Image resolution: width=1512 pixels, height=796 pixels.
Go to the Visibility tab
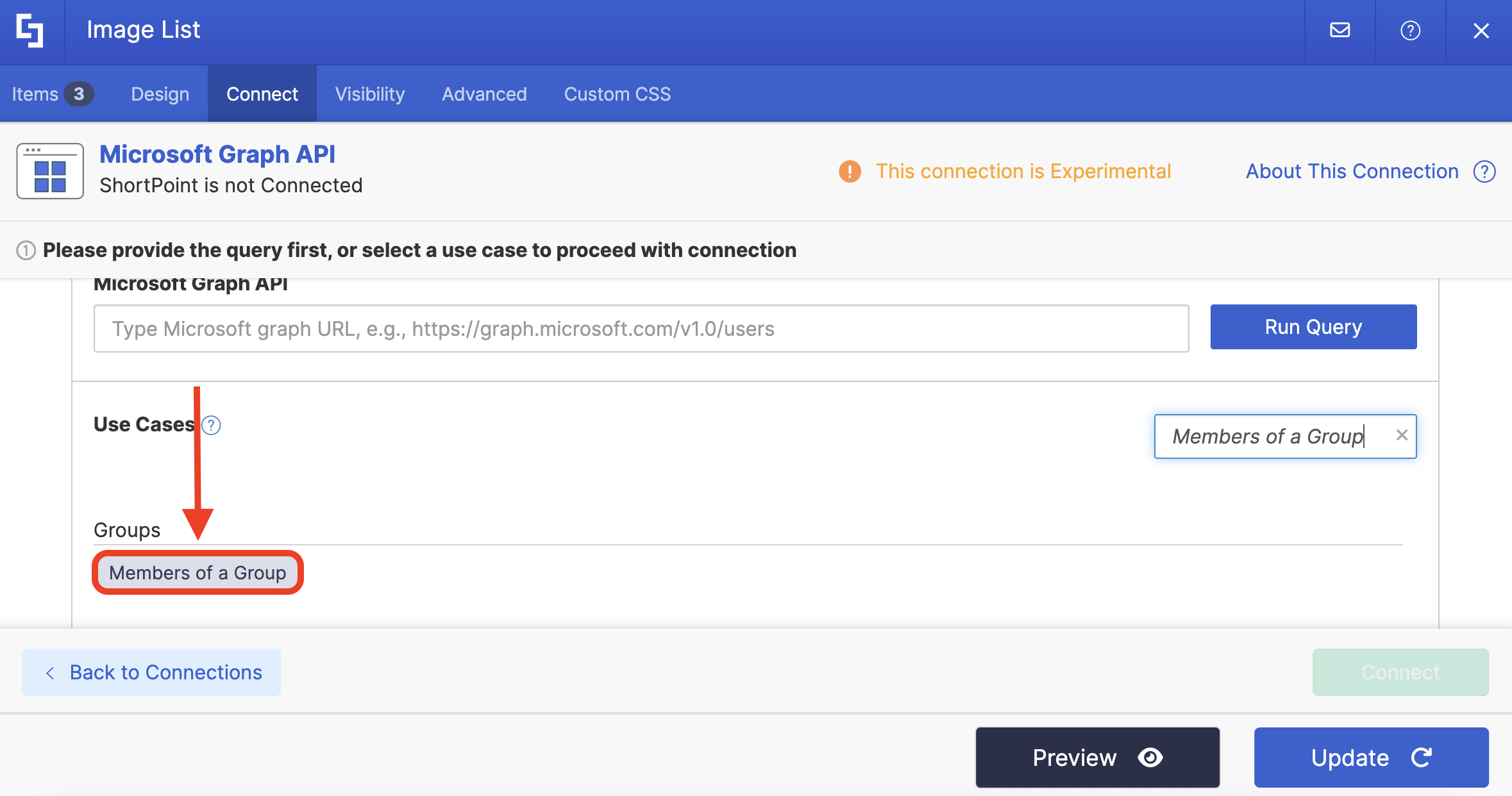[x=370, y=94]
